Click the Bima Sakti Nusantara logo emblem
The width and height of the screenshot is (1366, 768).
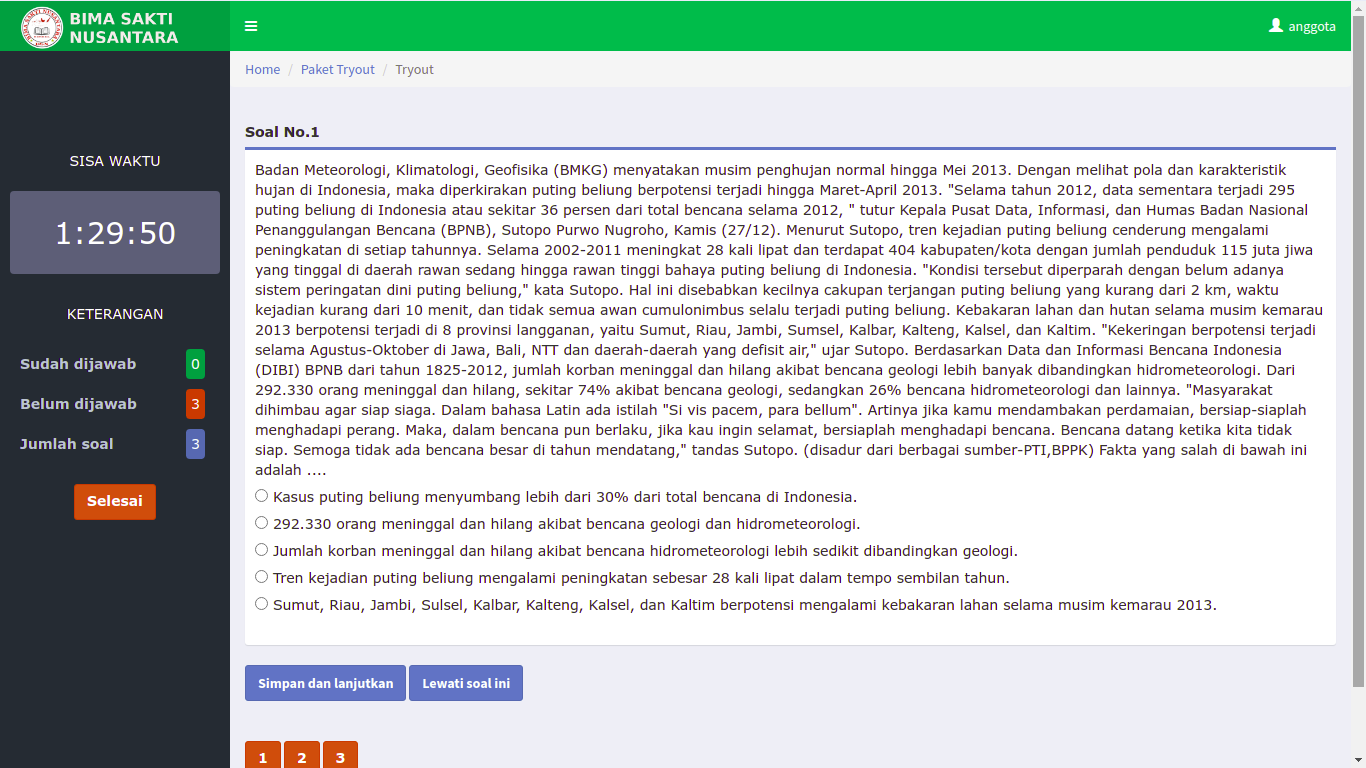click(42, 27)
